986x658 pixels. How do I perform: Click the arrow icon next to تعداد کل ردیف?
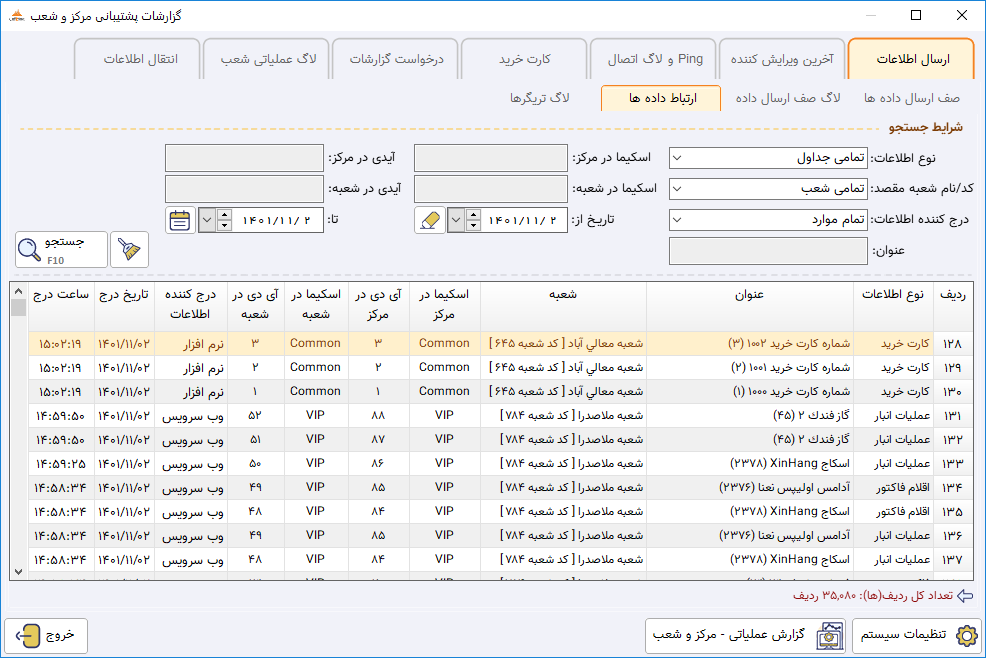[965, 596]
